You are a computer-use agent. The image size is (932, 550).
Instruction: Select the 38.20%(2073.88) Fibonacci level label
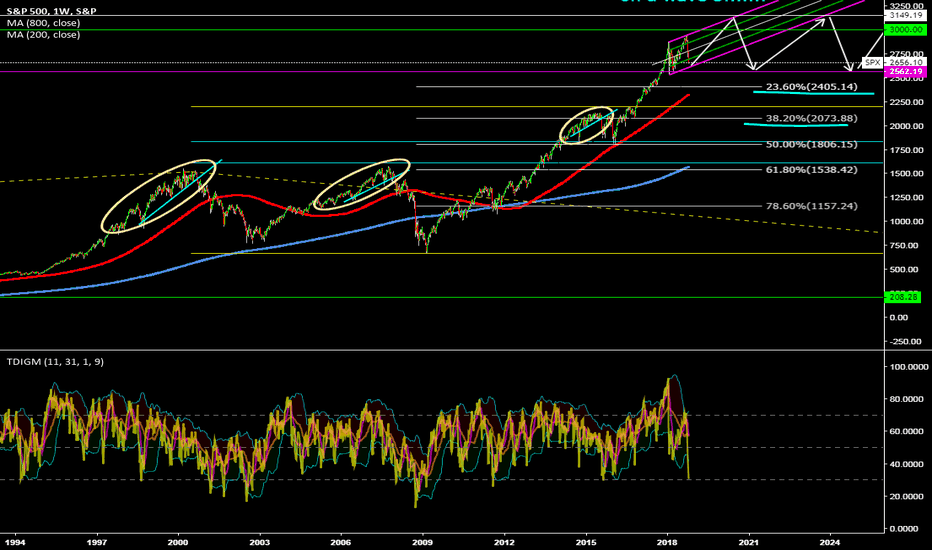(811, 118)
